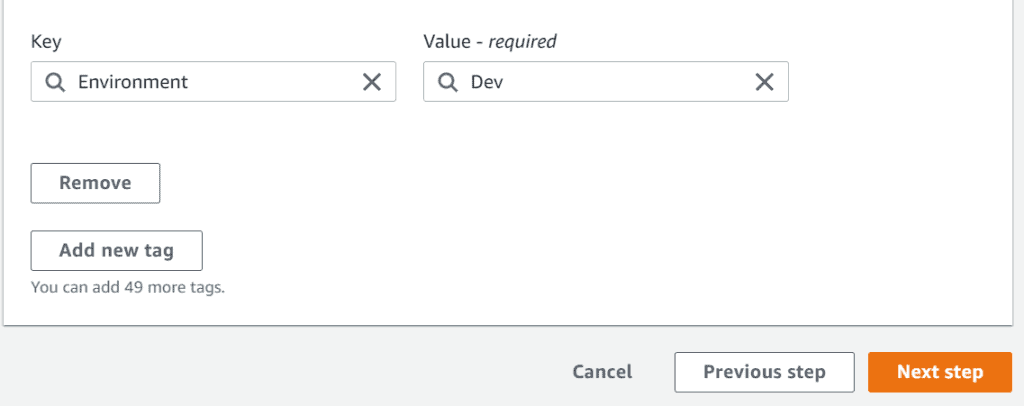This screenshot has height=406, width=1024.
Task: Place cursor on the 'Dev' text
Action: pyautogui.click(x=487, y=82)
